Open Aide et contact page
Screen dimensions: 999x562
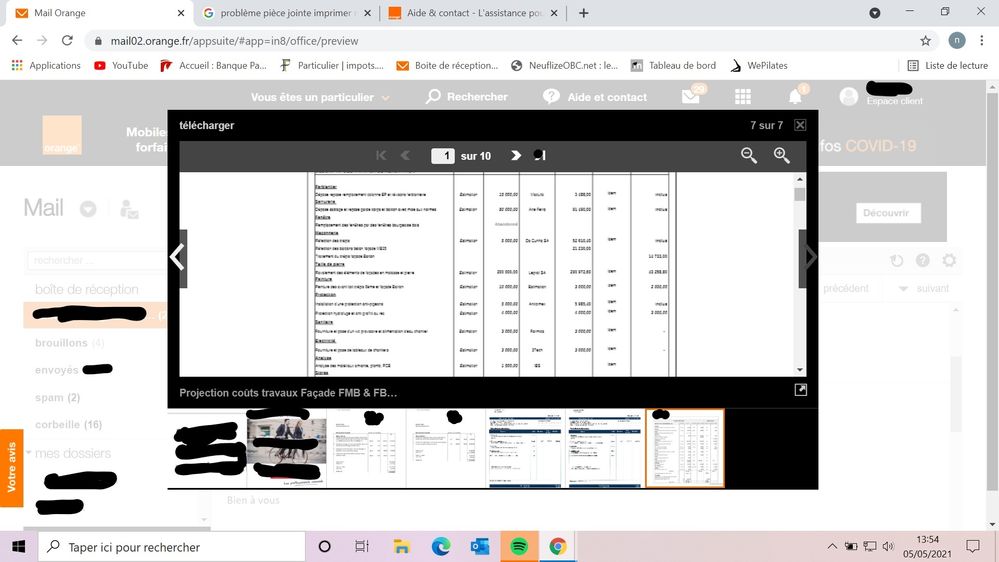tap(595, 97)
